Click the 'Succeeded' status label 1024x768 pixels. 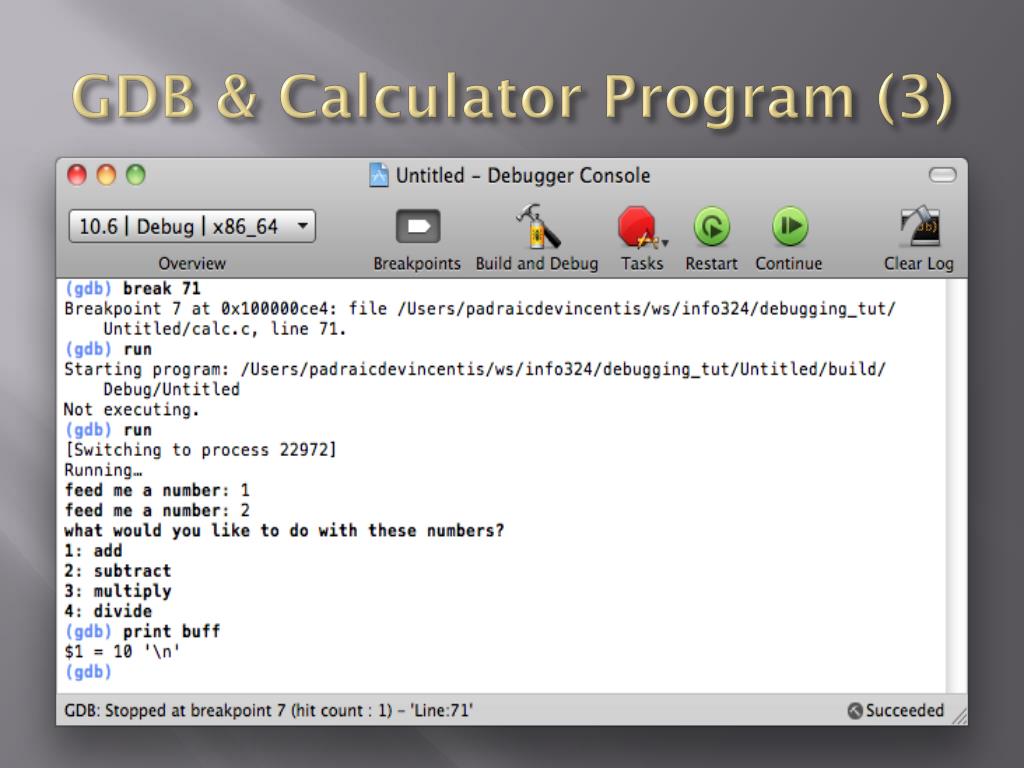pos(904,711)
